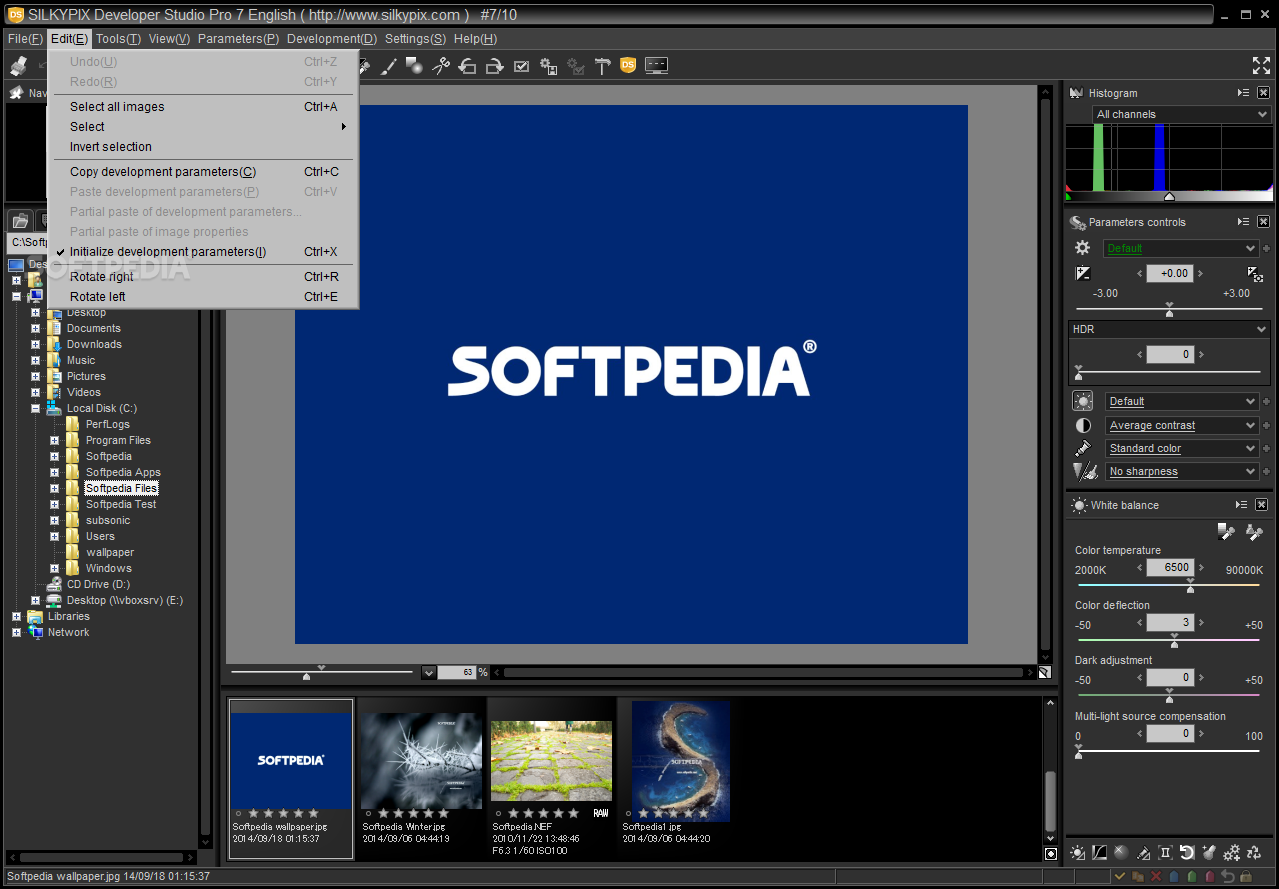Click the rotation arrow icon in bottom panel

pos(1186,853)
